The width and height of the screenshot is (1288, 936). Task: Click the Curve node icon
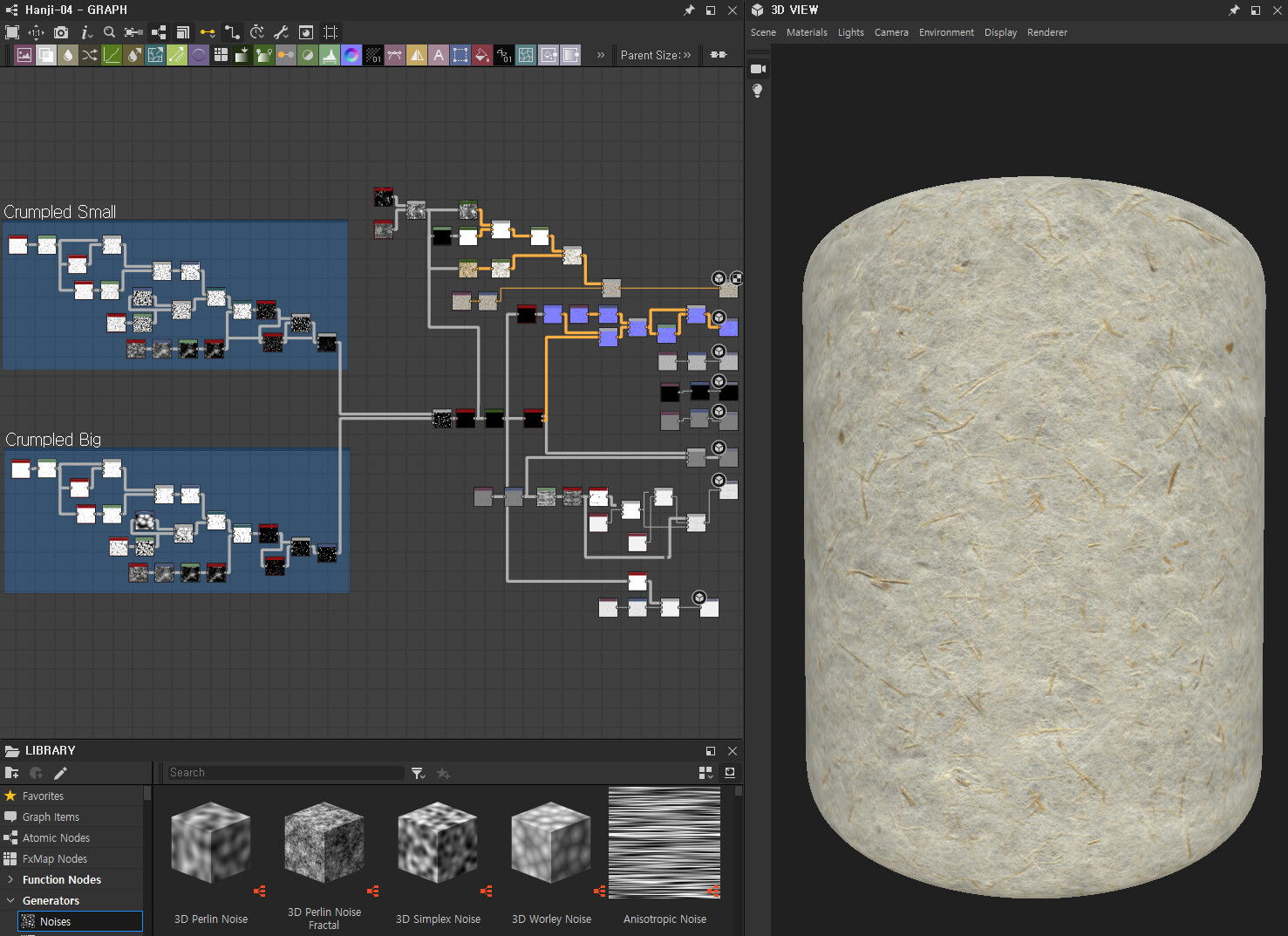pyautogui.click(x=112, y=55)
